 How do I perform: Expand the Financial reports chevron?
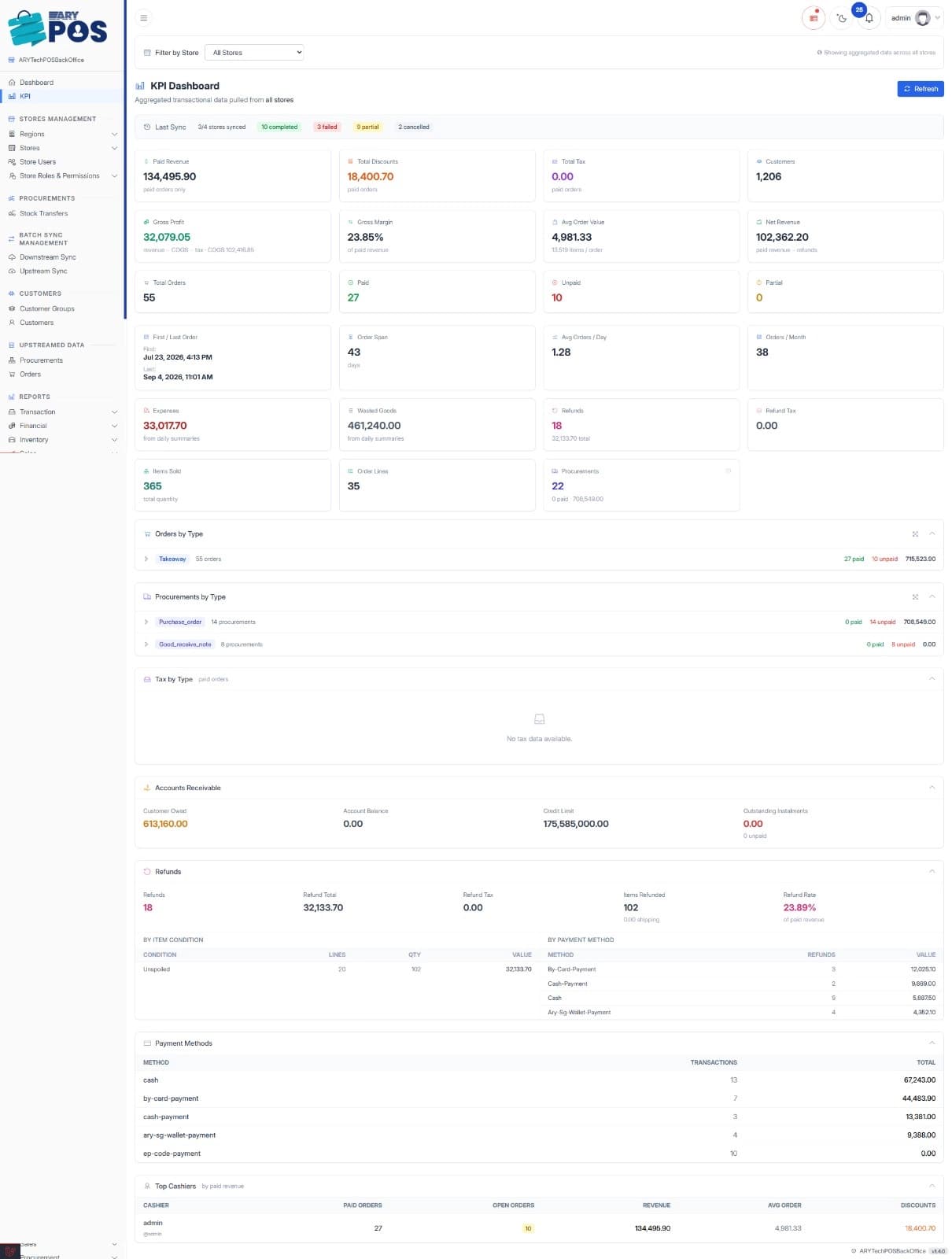pyautogui.click(x=114, y=426)
